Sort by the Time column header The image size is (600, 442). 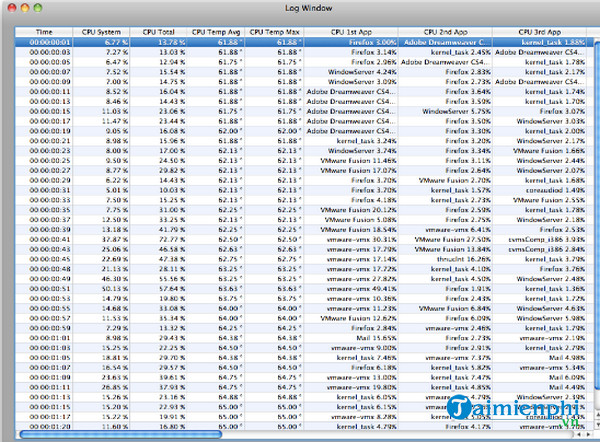point(44,32)
